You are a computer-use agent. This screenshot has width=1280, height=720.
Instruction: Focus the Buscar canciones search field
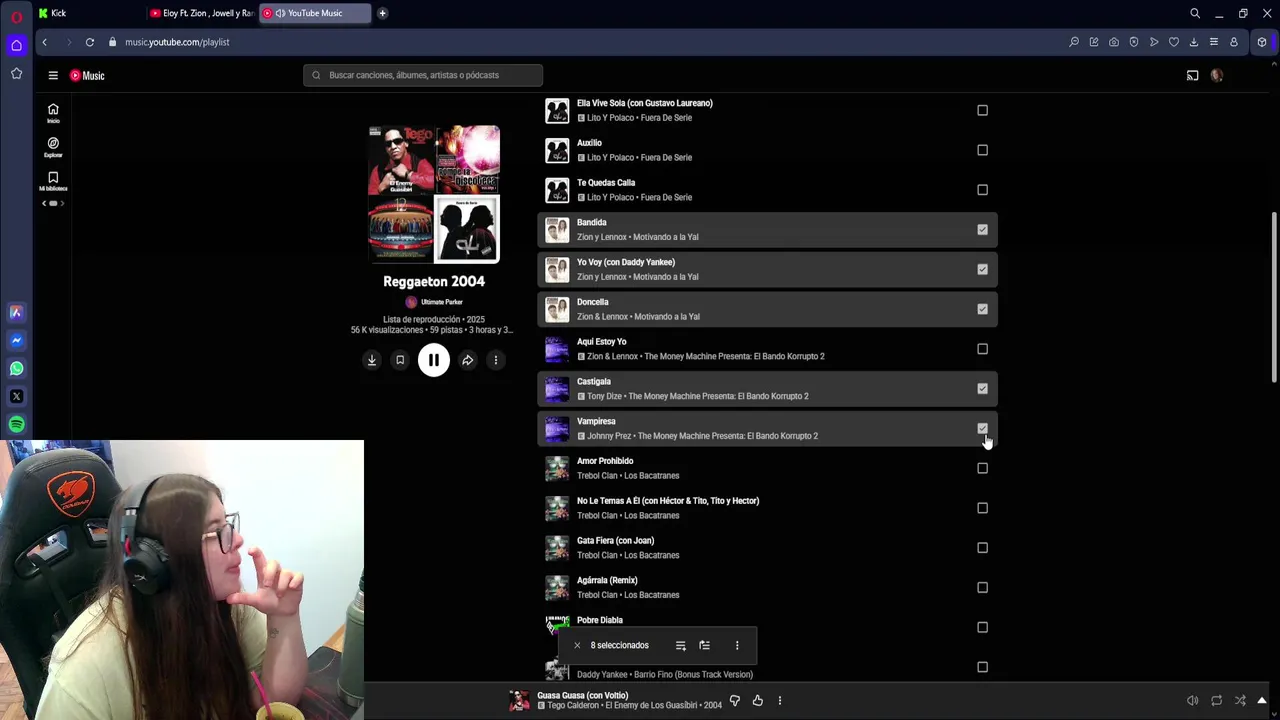click(x=423, y=75)
